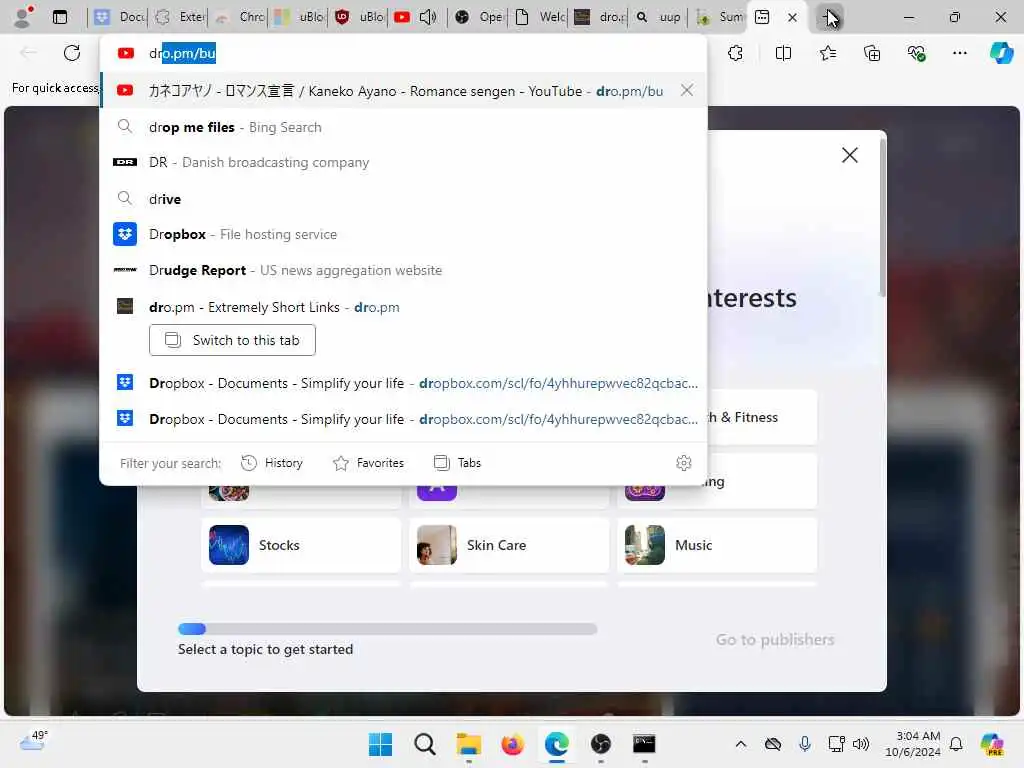
Task: Open the tab actions menu icon
Action: pos(59,17)
